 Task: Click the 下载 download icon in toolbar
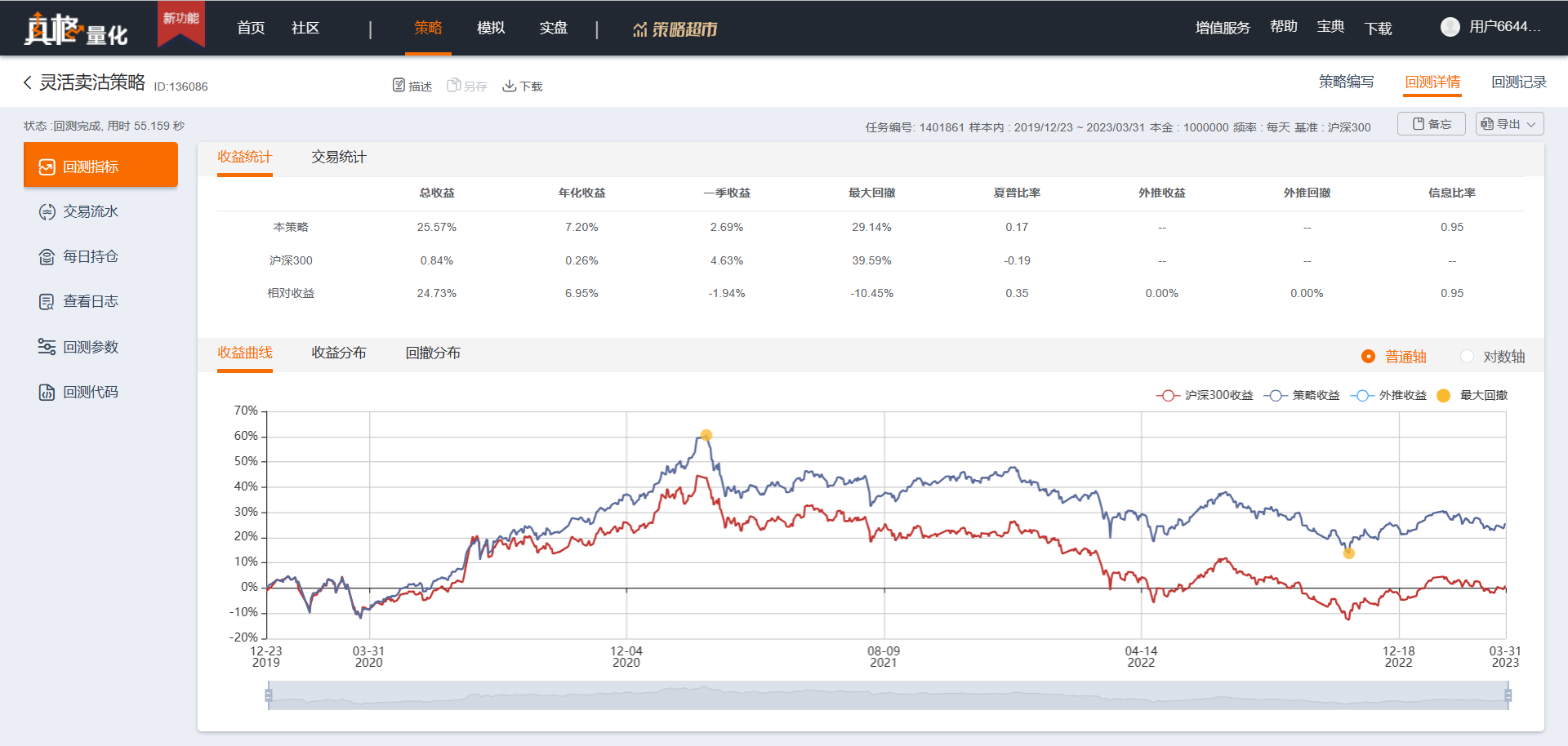pos(509,86)
